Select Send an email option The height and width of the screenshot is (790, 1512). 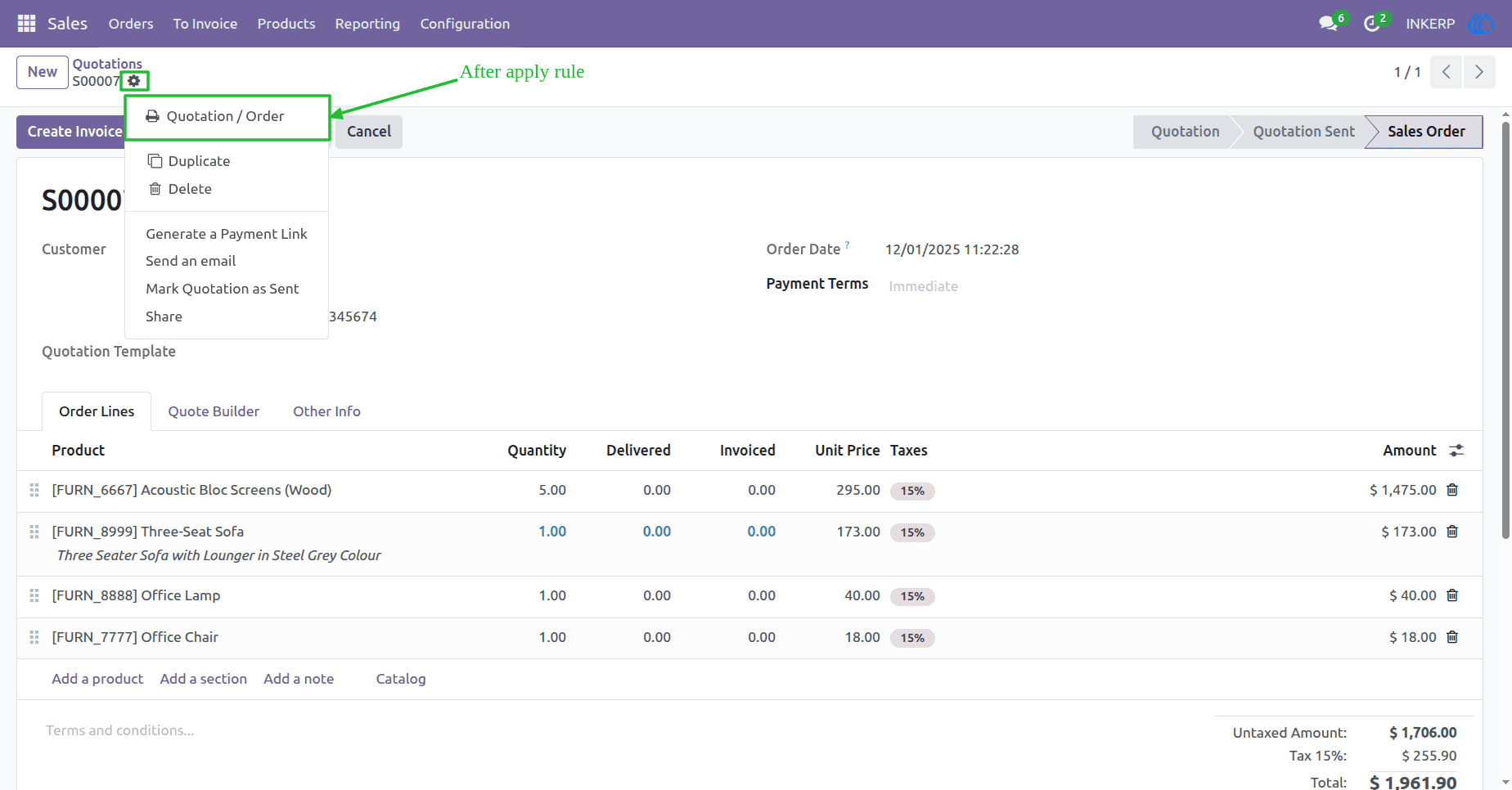pyautogui.click(x=227, y=261)
